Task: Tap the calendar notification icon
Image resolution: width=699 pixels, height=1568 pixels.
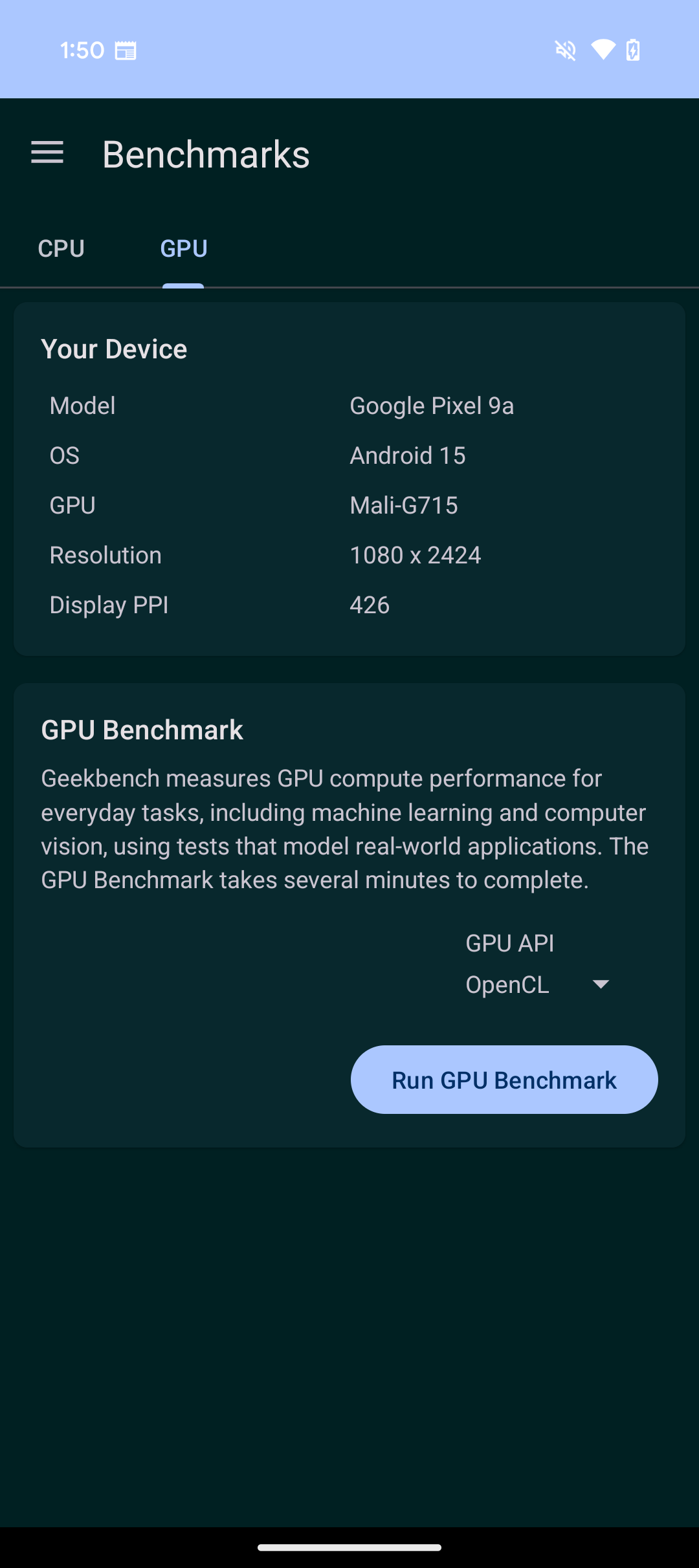Action: [x=126, y=50]
